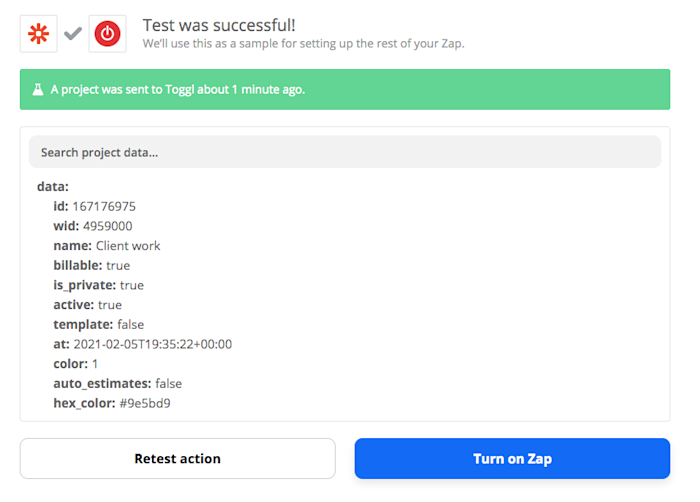Select the data: root entry

point(52,186)
